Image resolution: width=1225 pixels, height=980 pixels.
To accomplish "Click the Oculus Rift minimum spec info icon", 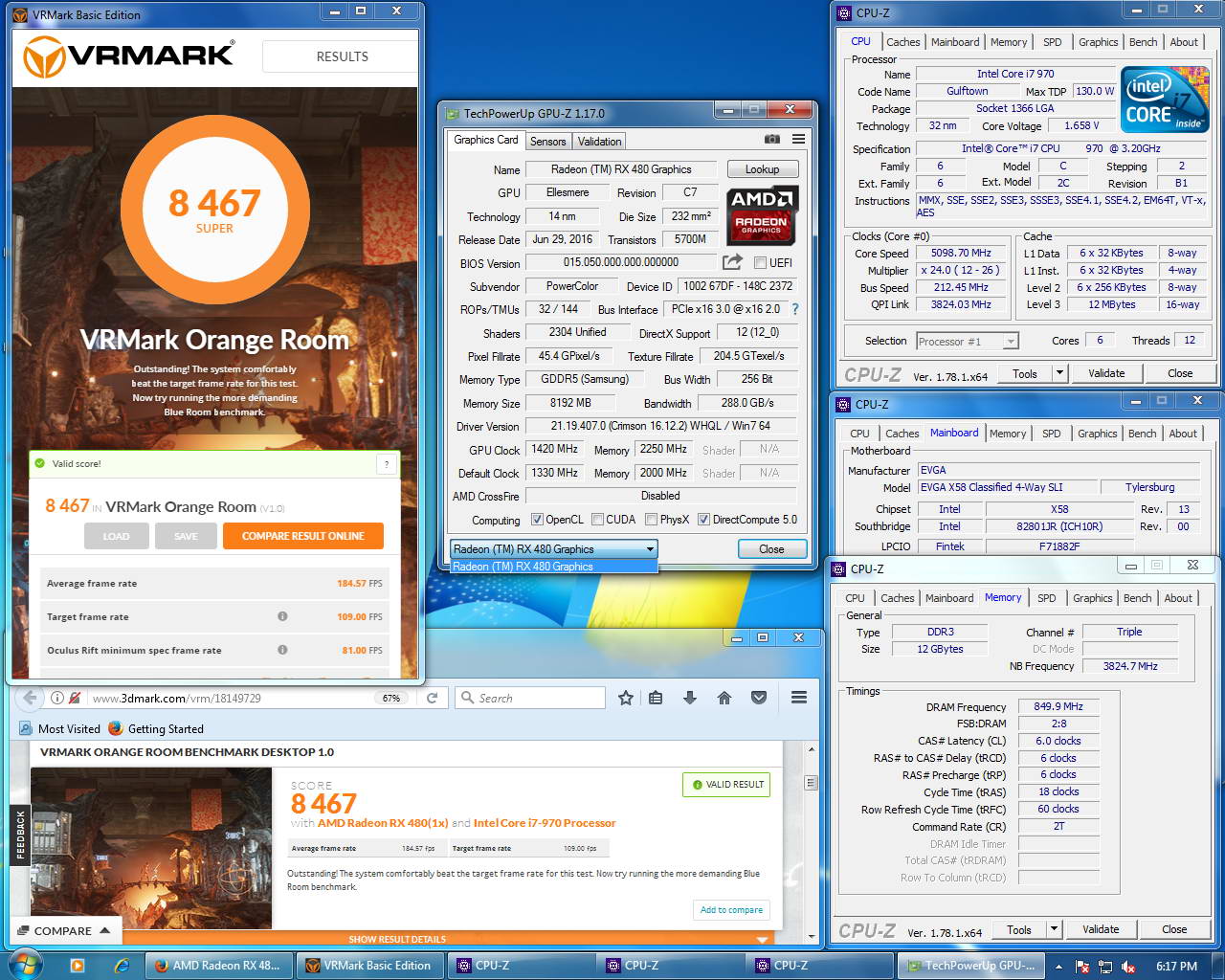I will (x=282, y=650).
